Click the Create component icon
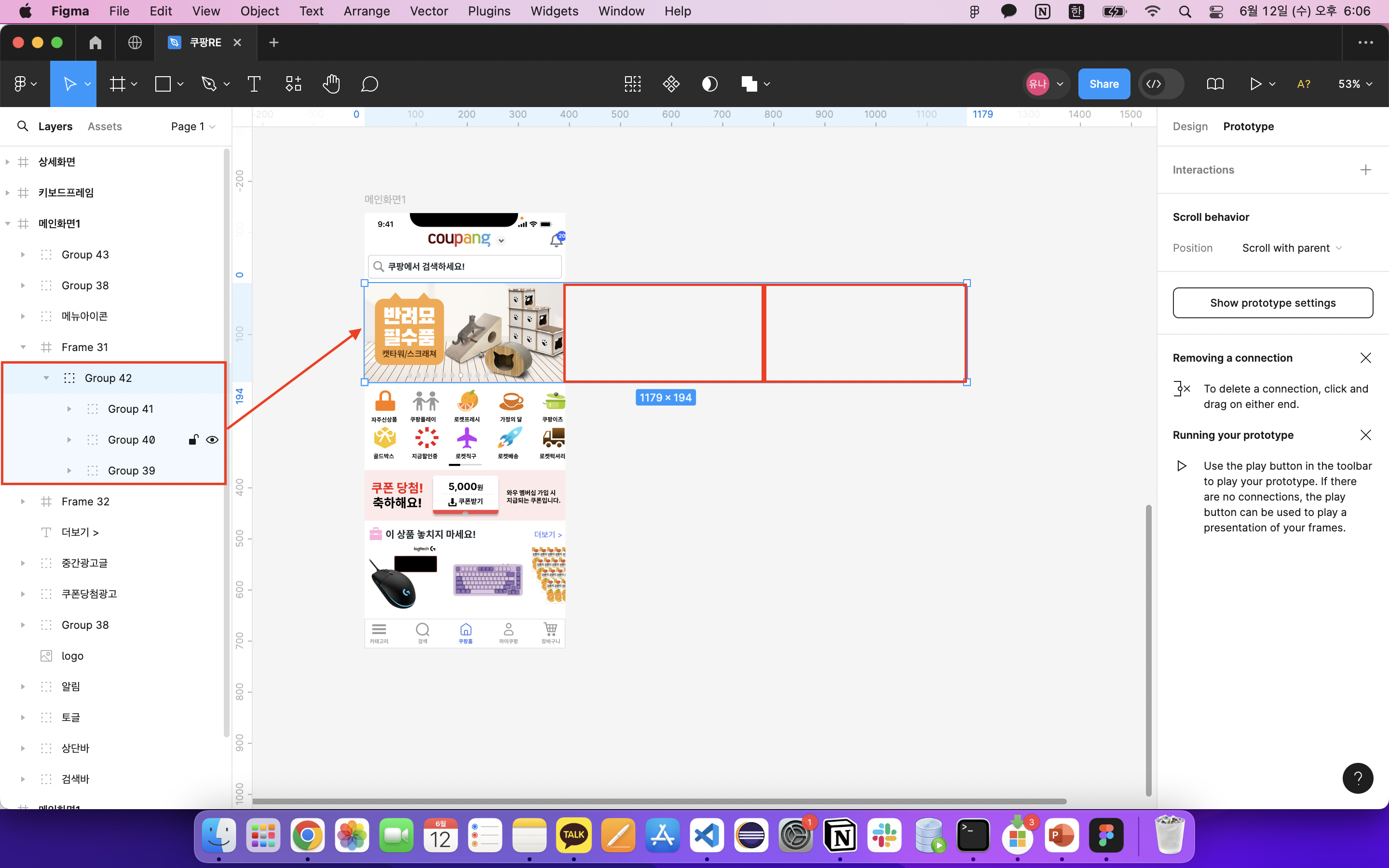 click(671, 84)
